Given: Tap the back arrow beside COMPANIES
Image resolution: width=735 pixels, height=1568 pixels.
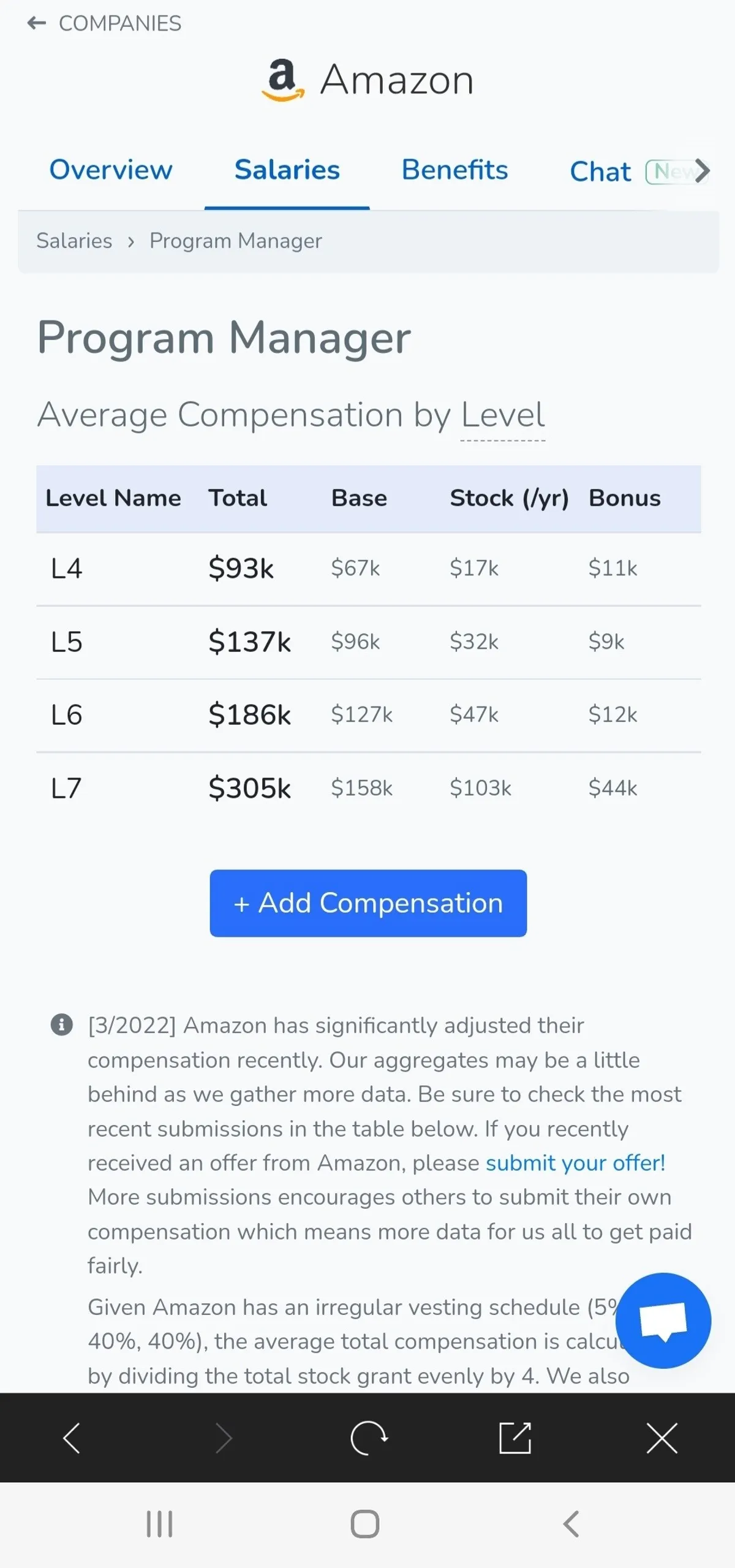Looking at the screenshot, I should click(37, 23).
